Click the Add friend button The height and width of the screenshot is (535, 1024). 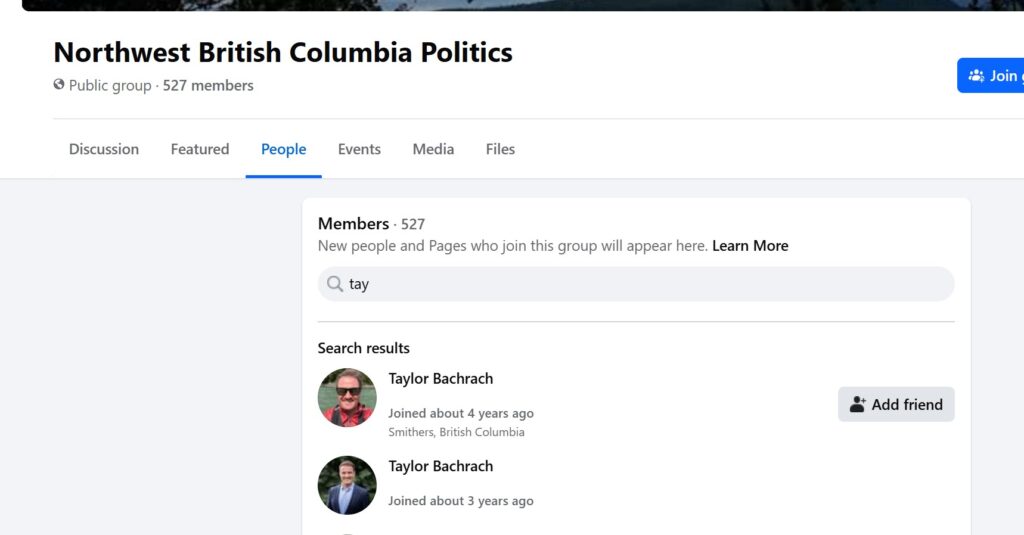[896, 404]
